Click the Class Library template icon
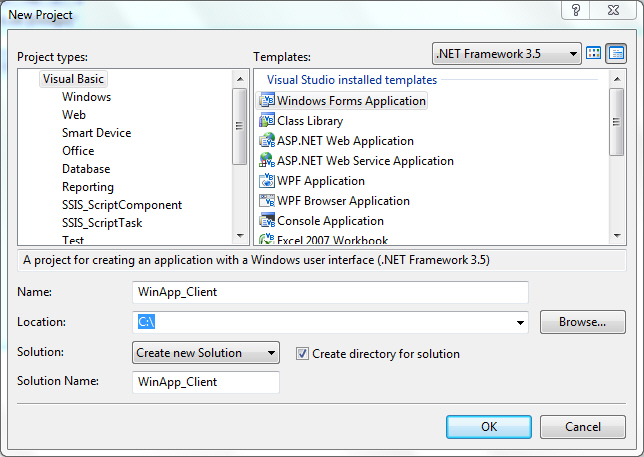 [267, 120]
